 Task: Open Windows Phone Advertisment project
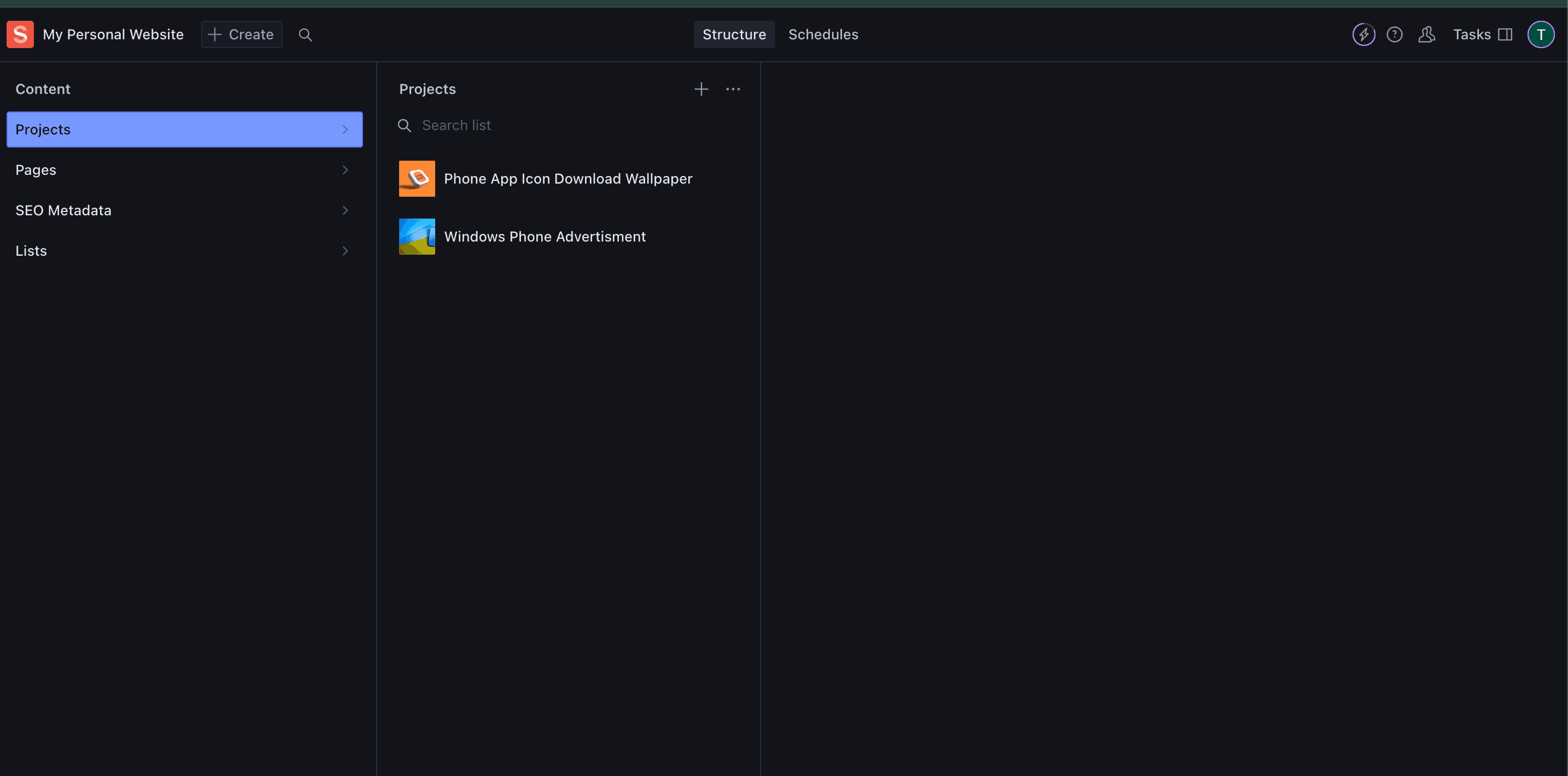[569, 237]
